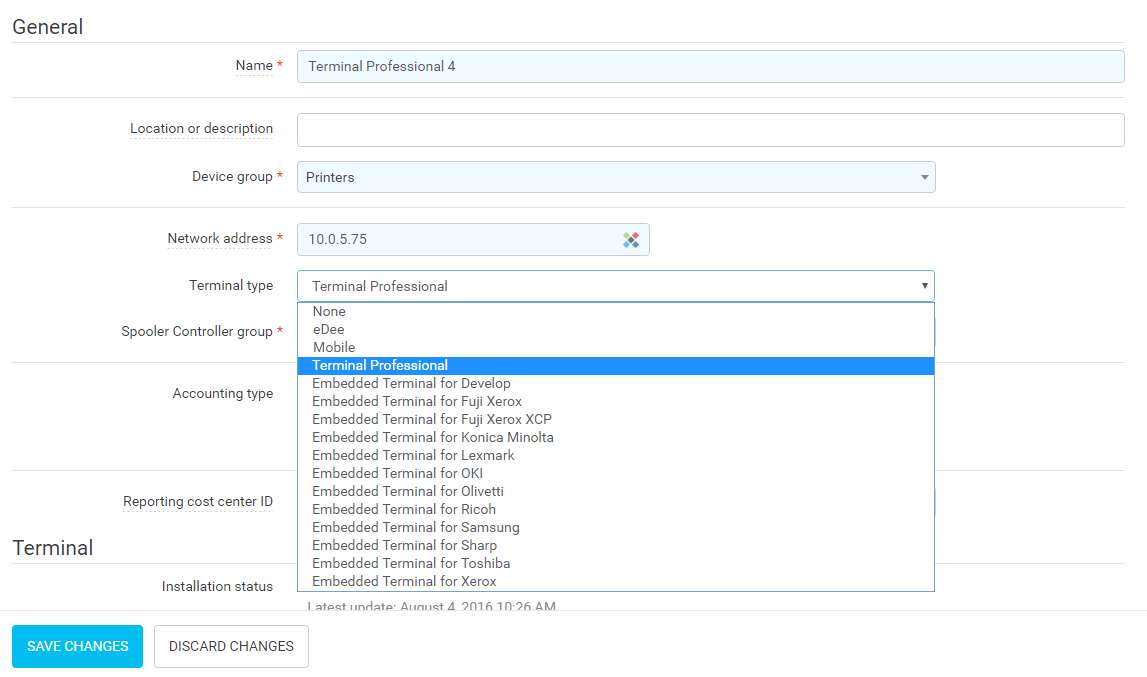
Task: Select Embedded Terminal for Develop
Action: (x=411, y=384)
